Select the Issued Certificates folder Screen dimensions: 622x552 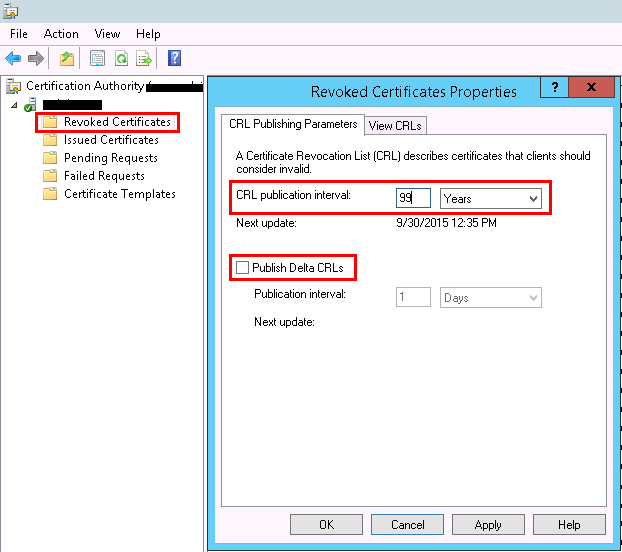point(110,140)
